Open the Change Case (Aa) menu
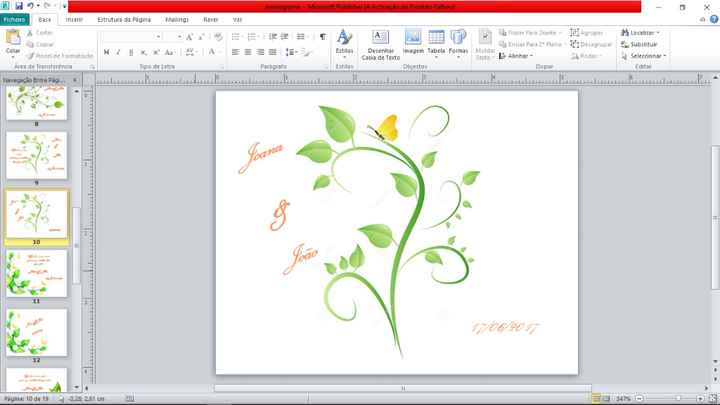720x405 pixels. point(169,52)
